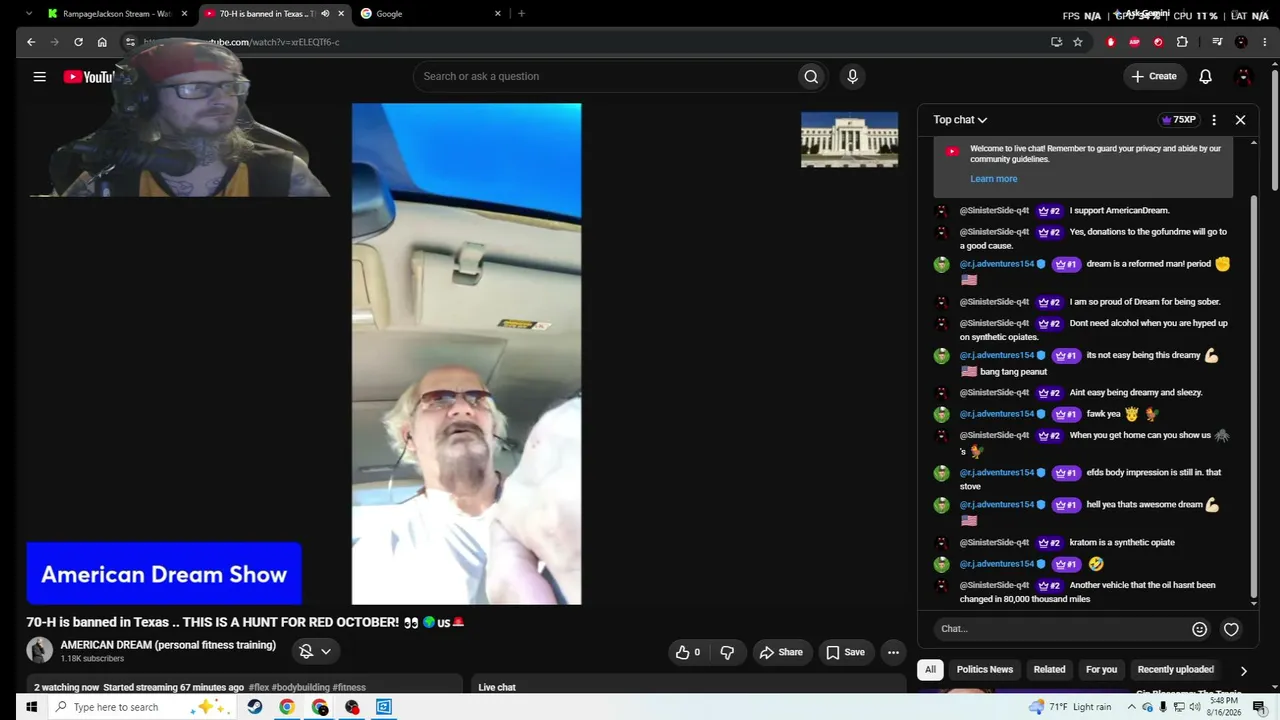Click the YouTube search magnifier button
Viewport: 1280px width, 720px height.
tap(811, 76)
